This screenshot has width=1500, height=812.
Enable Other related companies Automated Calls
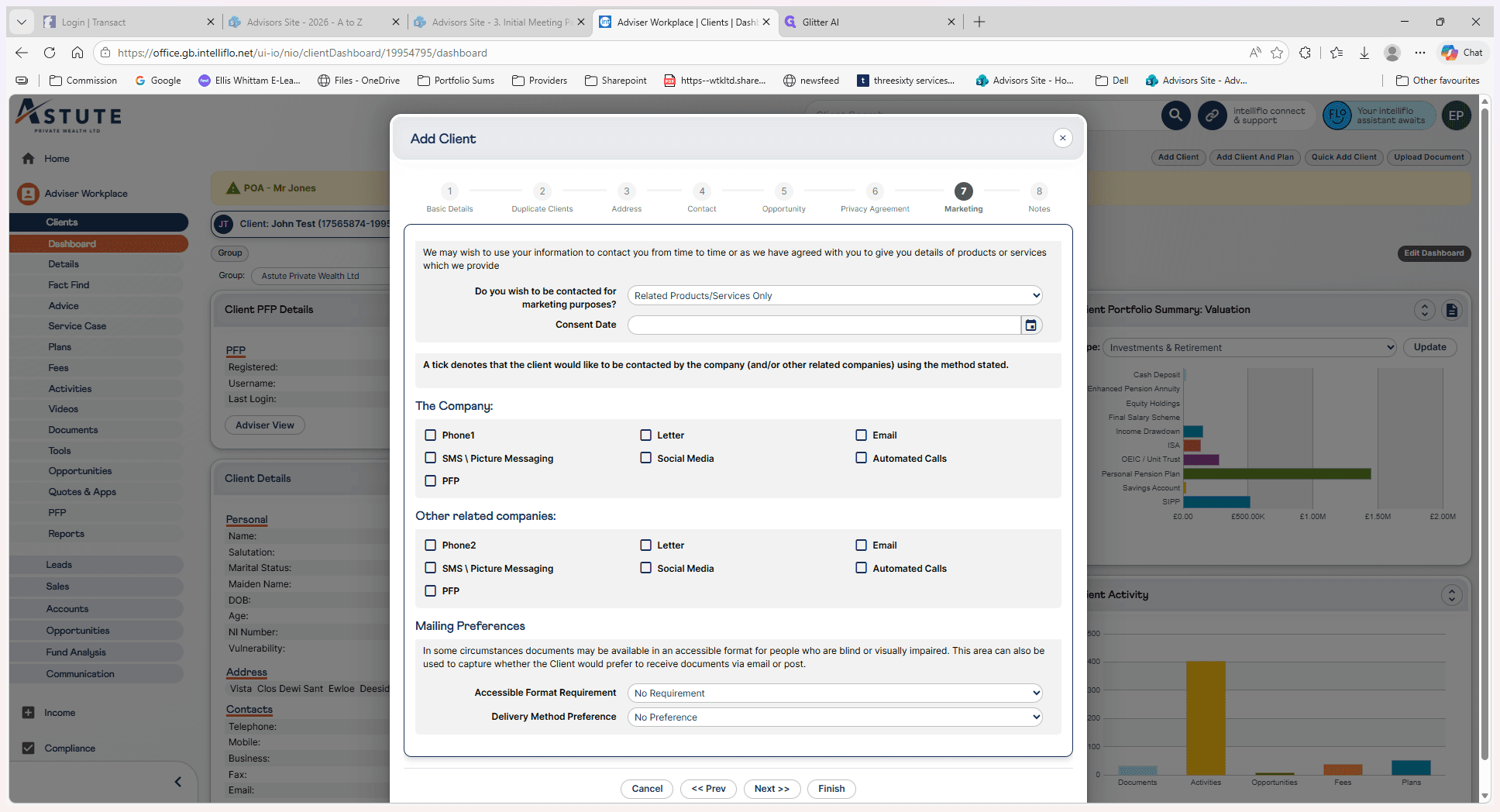click(862, 568)
